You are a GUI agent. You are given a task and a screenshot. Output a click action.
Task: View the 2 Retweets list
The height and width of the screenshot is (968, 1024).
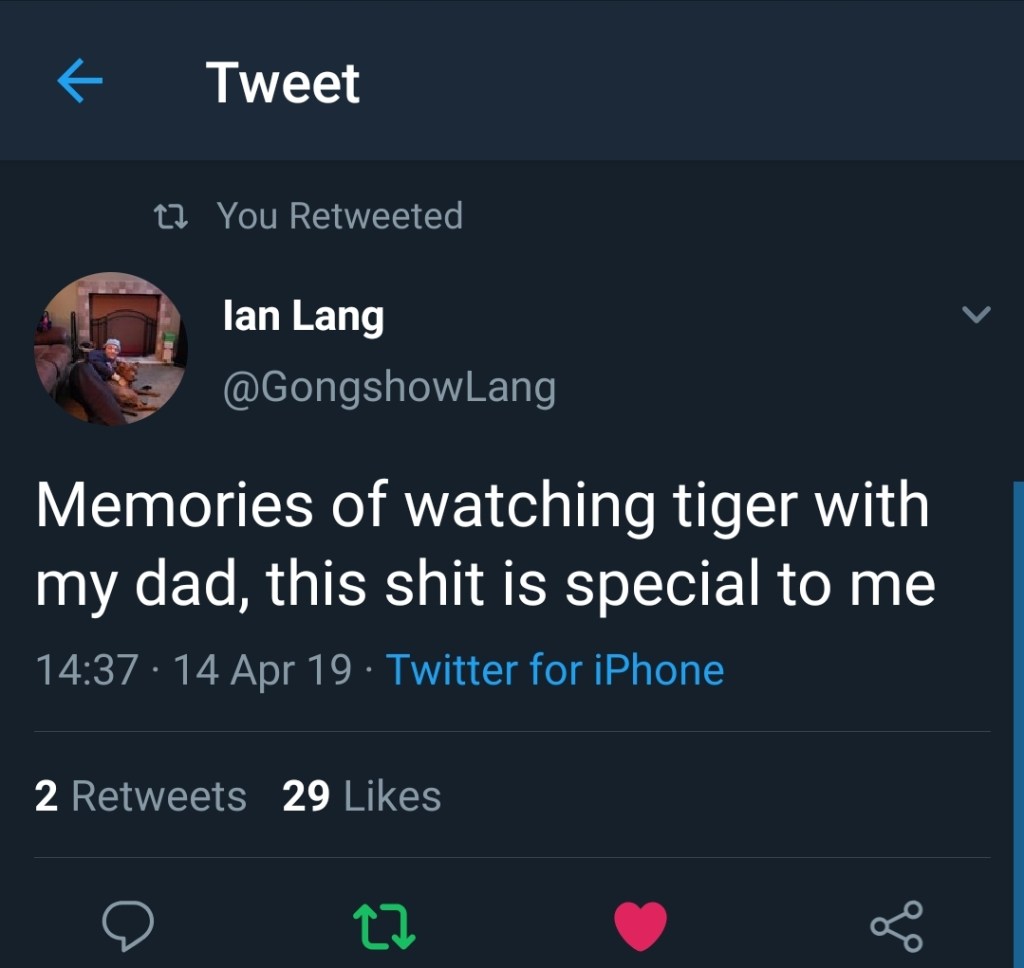pos(140,796)
